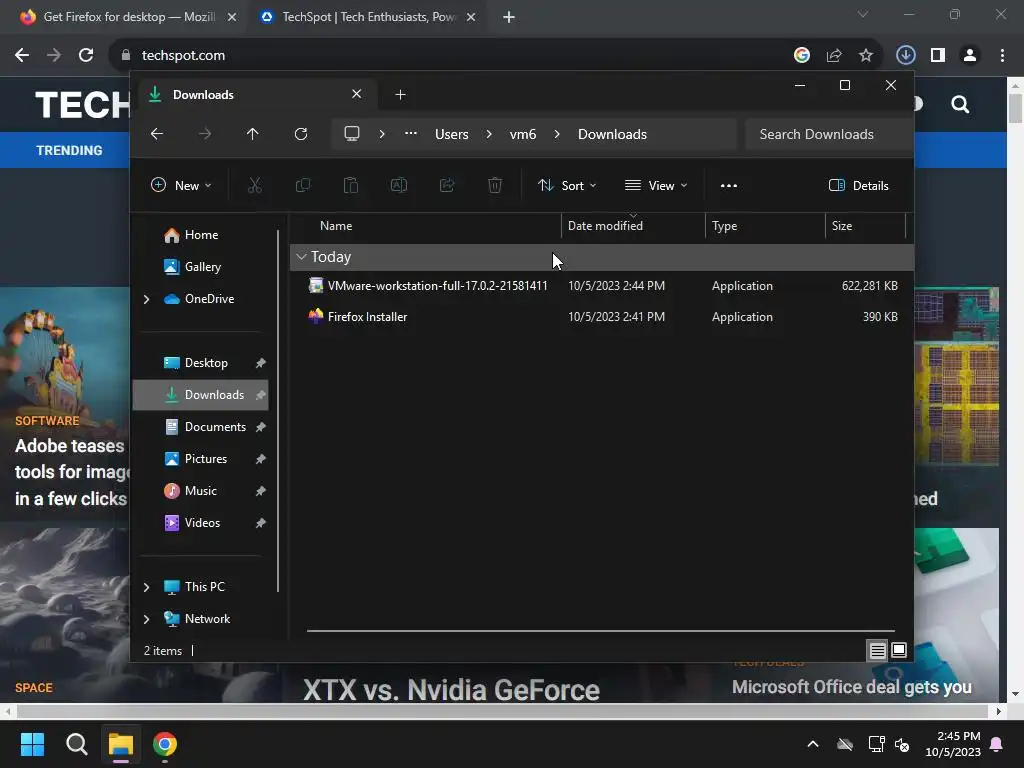Open the Windows Start menu
Viewport: 1024px width, 768px height.
(32, 744)
